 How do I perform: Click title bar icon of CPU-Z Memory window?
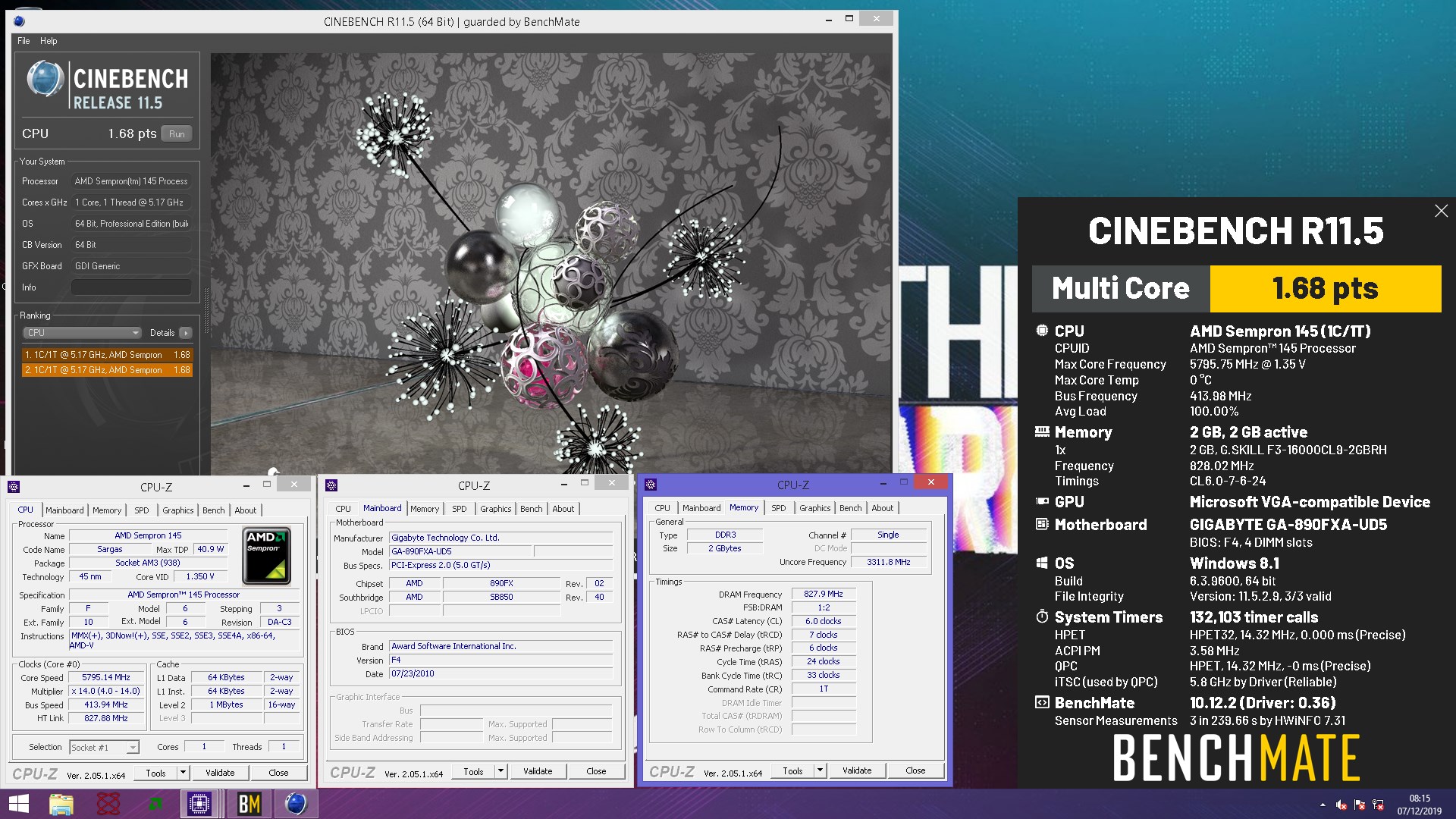point(651,485)
